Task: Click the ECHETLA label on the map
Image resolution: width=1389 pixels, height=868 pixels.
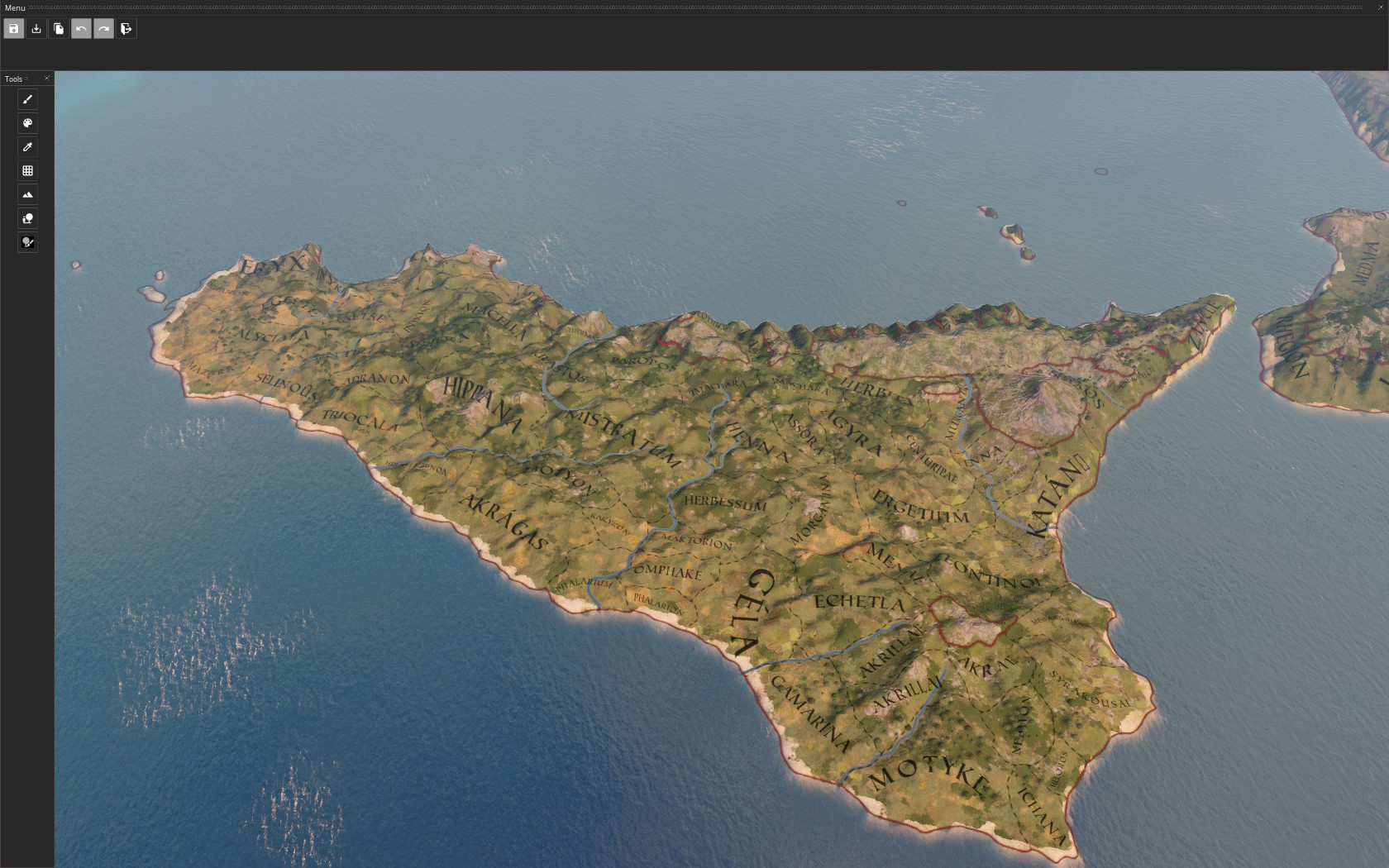Action: point(860,602)
